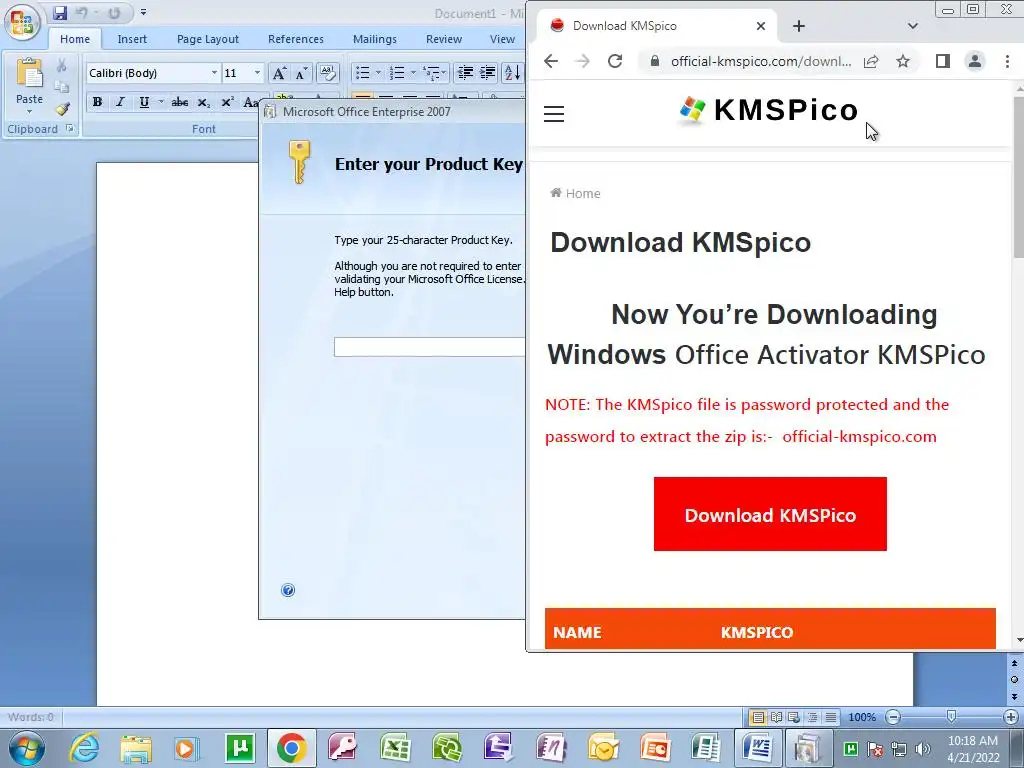Click the Bullets list icon
Screen dimensions: 1024x768
(363, 72)
